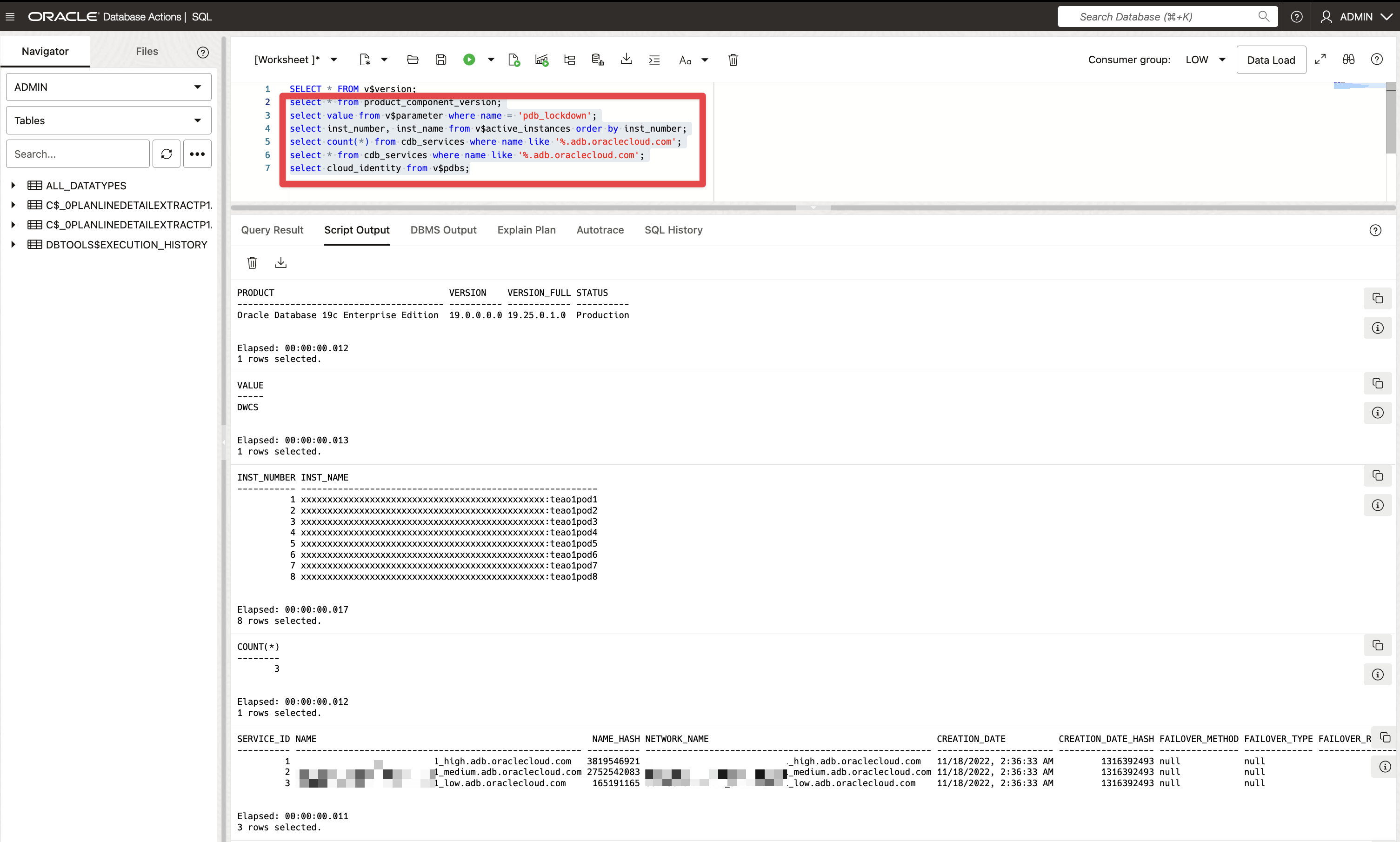Copy the PRODUCT result output to clipboard
1400x842 pixels.
[1377, 299]
